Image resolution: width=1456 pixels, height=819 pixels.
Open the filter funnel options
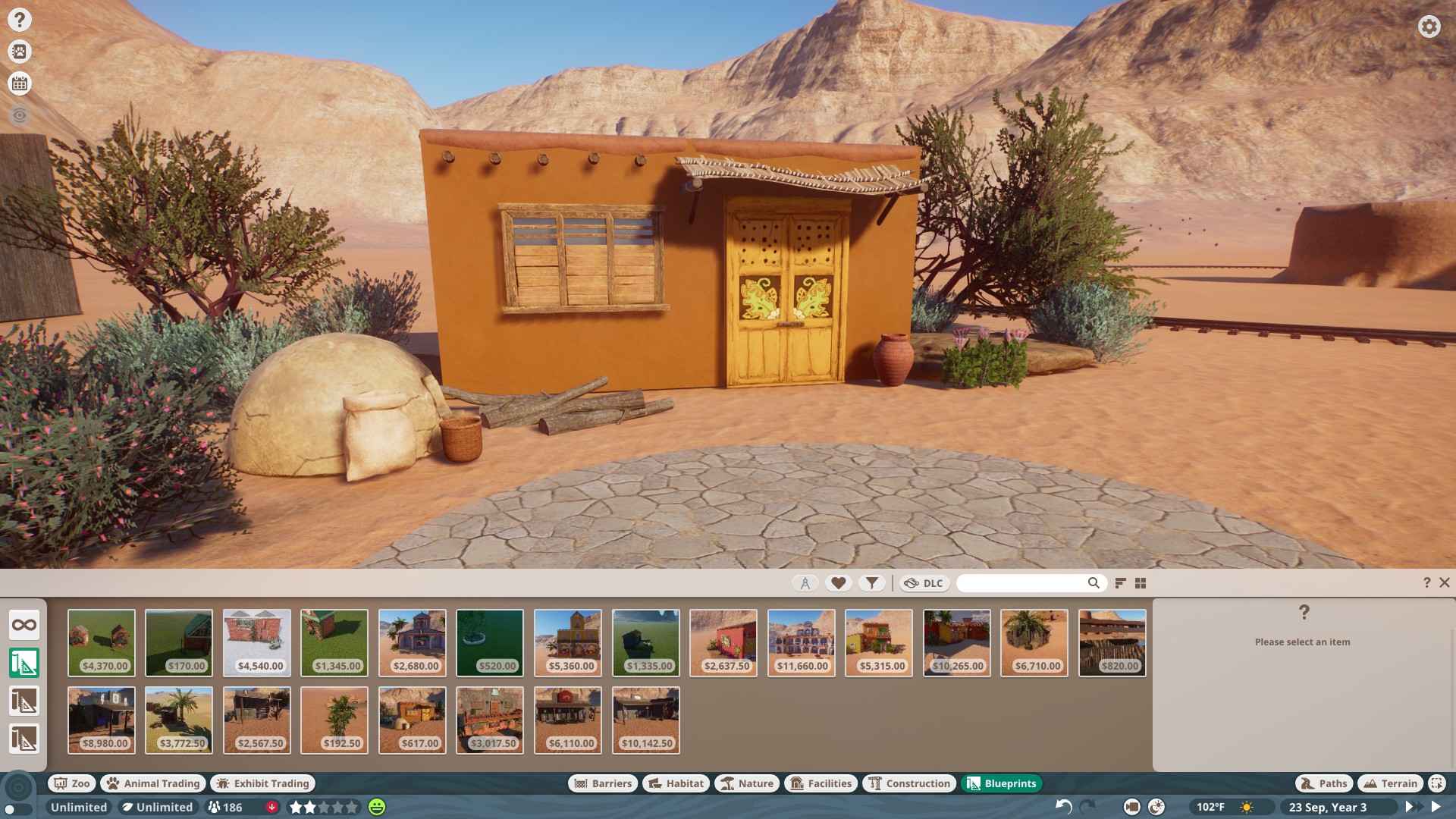point(872,583)
